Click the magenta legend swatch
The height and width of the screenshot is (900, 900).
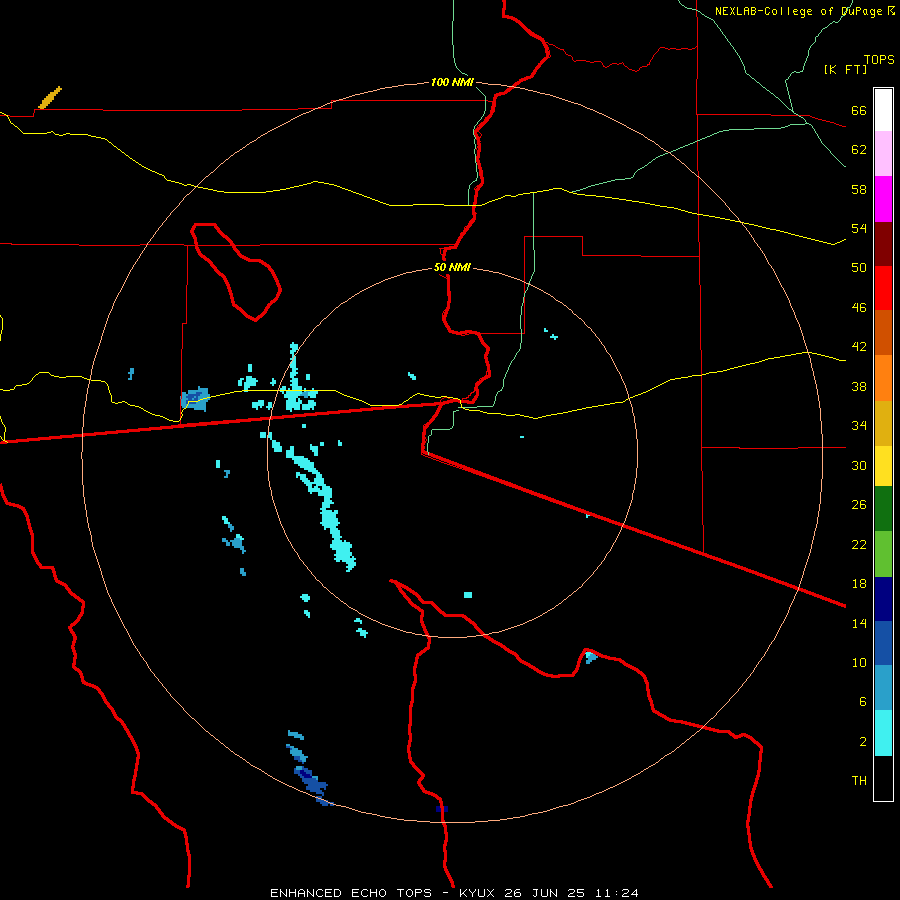883,199
